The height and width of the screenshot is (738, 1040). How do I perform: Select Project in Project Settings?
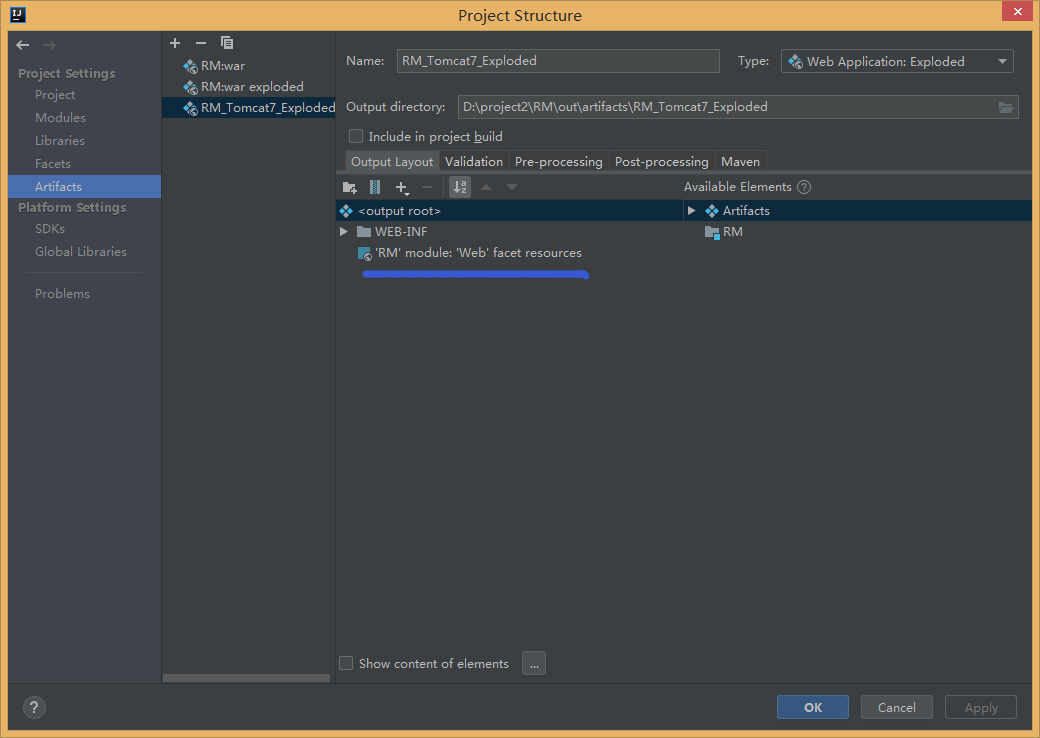tap(55, 95)
